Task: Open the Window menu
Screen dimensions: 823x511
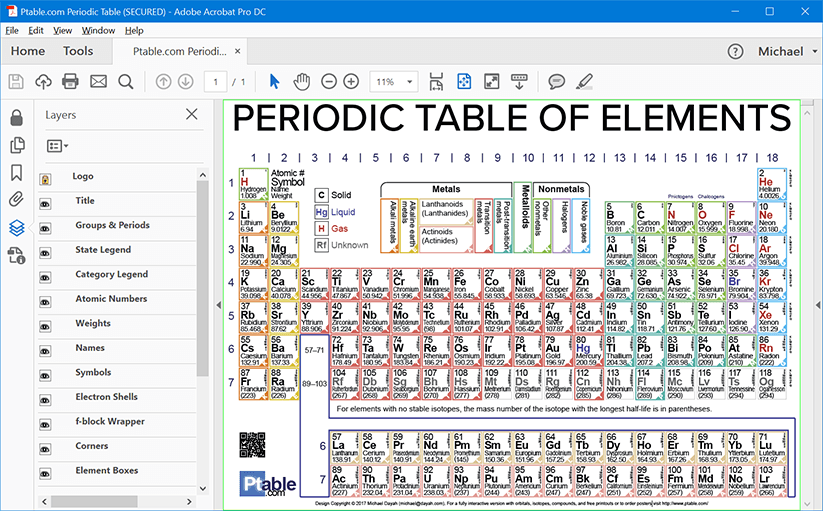Action: (98, 30)
